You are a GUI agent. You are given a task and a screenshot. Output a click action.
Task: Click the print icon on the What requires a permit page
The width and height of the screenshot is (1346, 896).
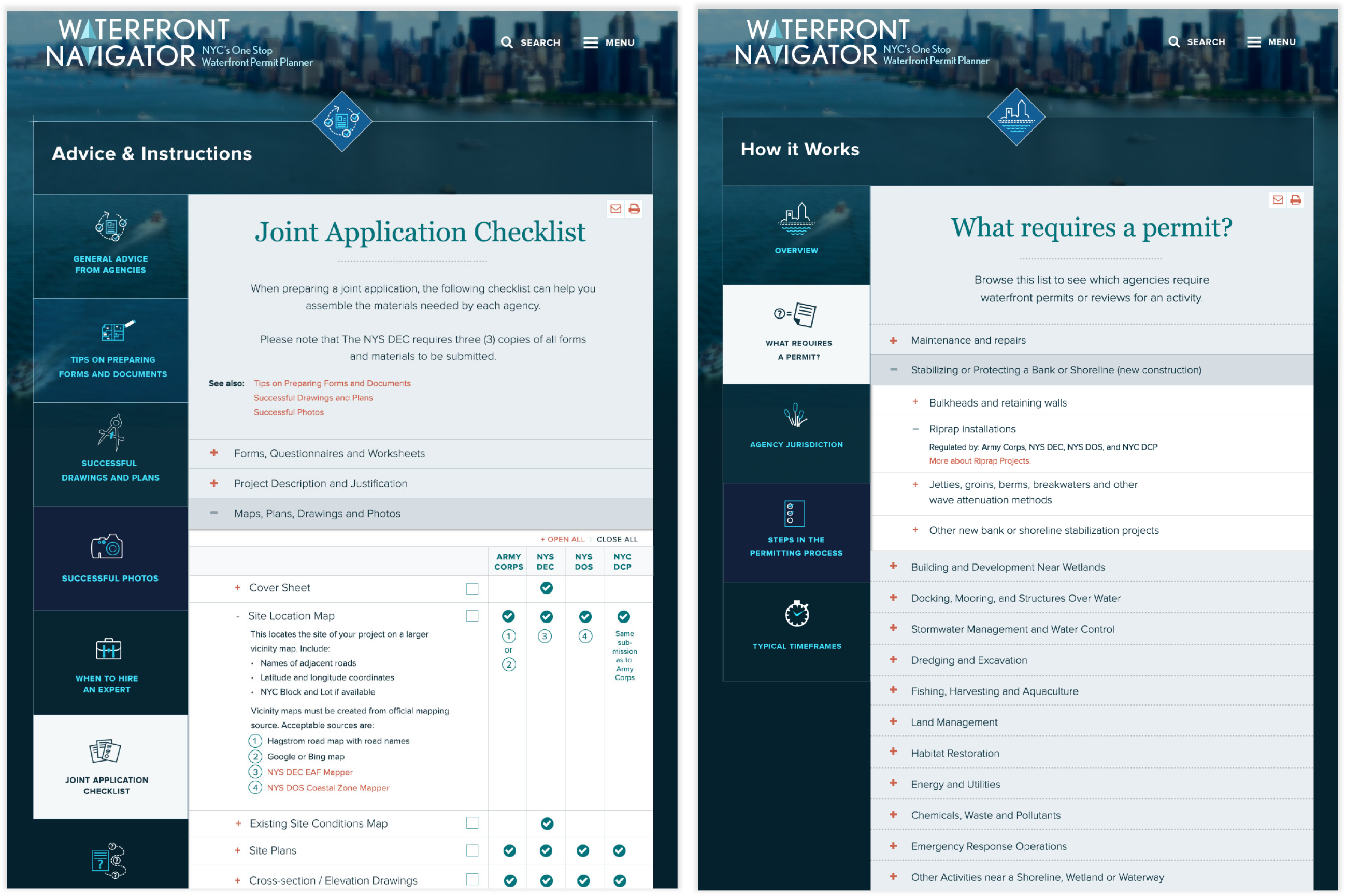(1295, 199)
